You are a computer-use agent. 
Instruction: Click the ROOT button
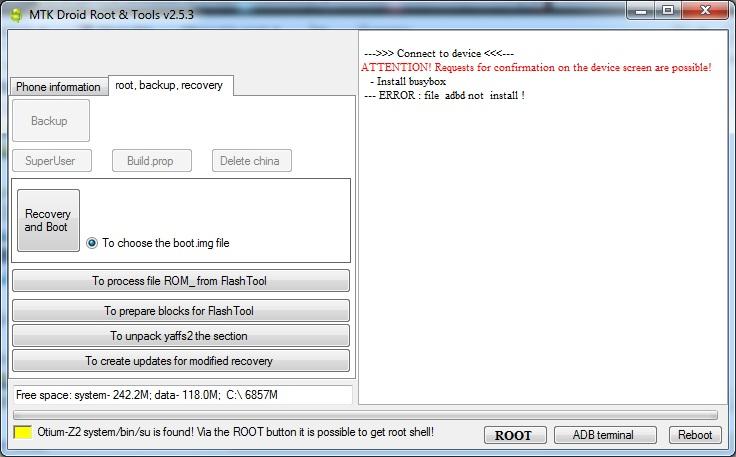515,435
